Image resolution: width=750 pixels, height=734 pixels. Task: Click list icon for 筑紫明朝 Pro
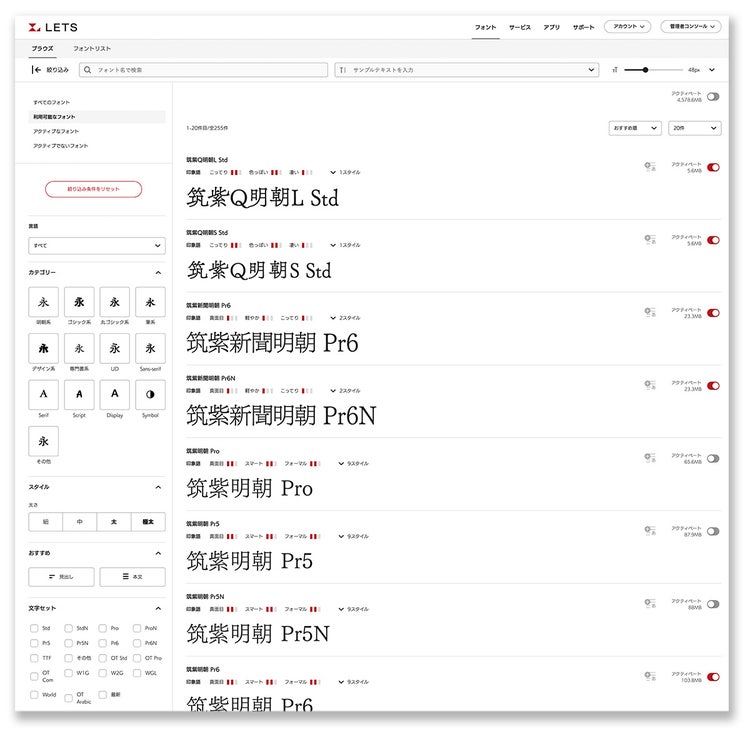point(650,458)
